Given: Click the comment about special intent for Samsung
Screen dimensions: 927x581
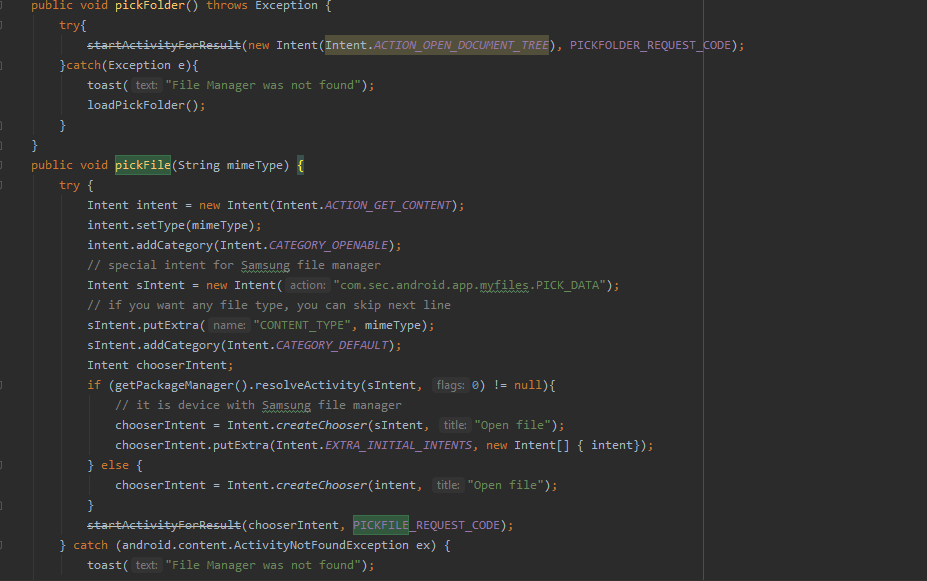Looking at the screenshot, I should coord(234,265).
